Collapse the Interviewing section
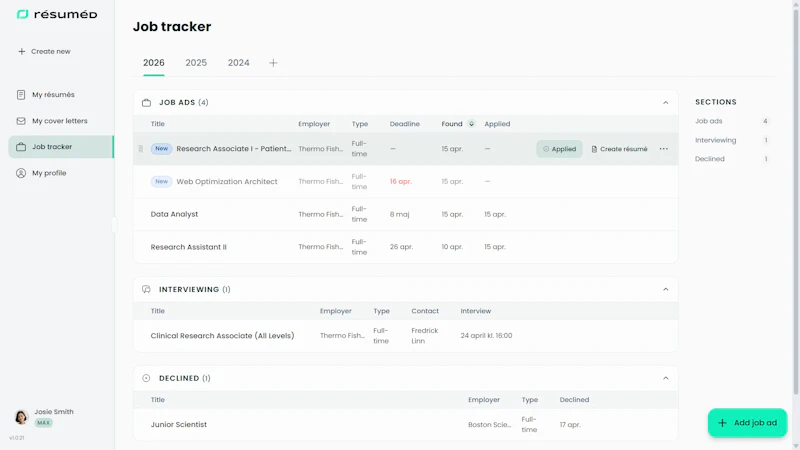 click(665, 289)
